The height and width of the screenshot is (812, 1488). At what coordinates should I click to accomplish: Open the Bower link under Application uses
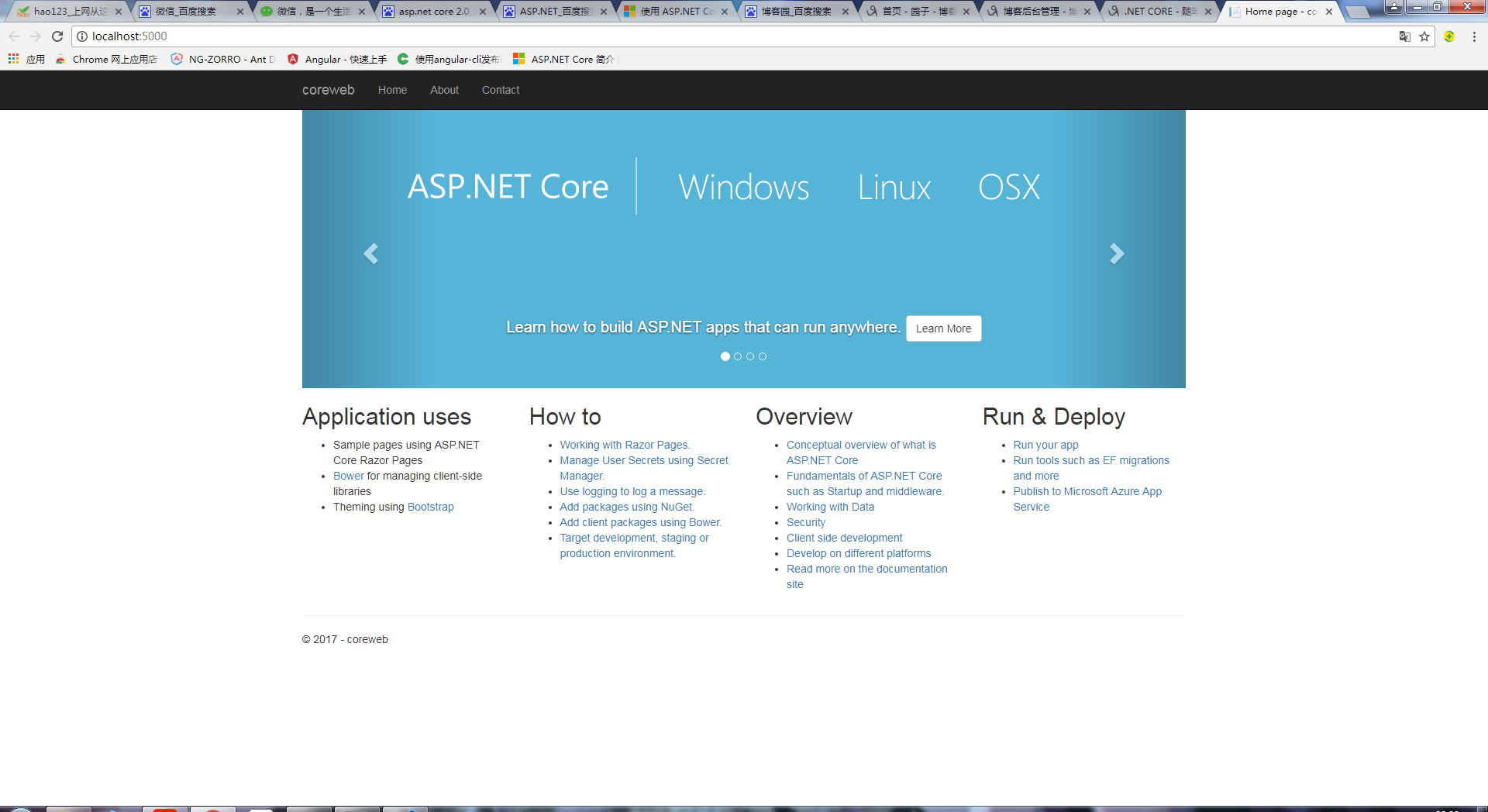(x=348, y=476)
